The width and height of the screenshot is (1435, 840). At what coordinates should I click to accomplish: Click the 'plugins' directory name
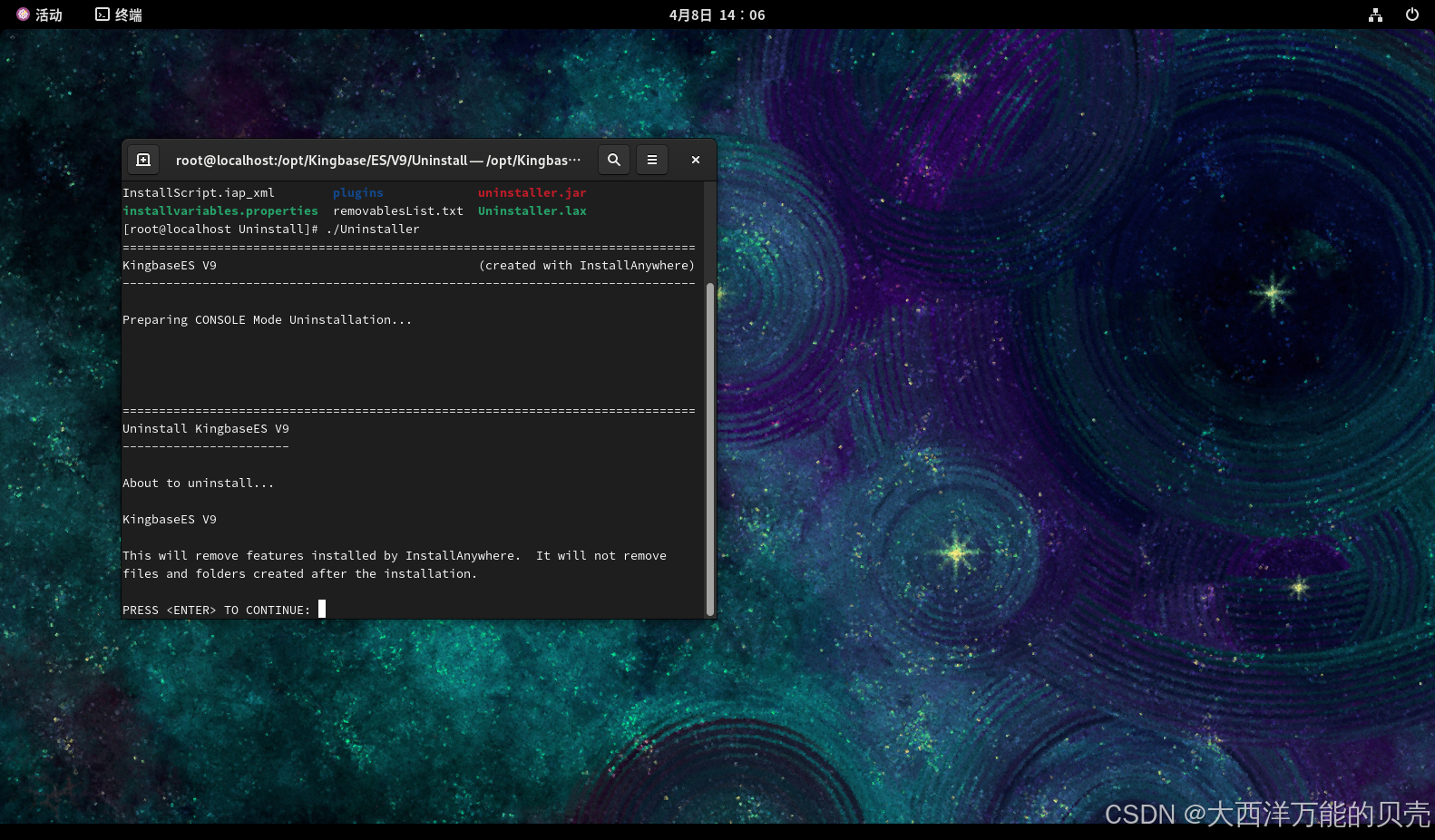358,192
